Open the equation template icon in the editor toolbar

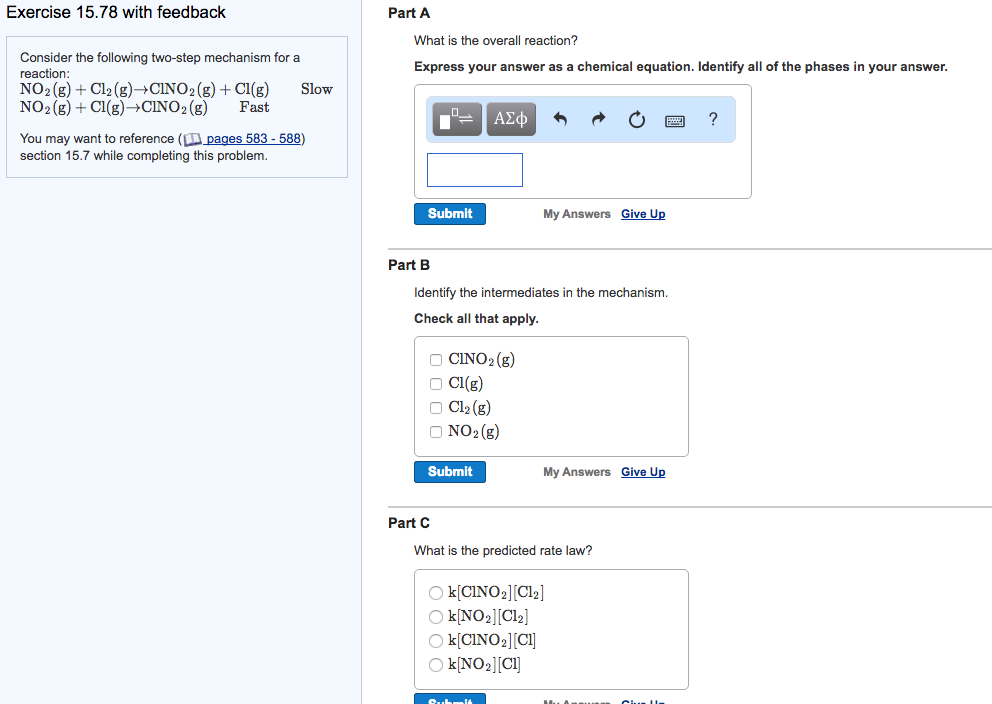pos(456,119)
